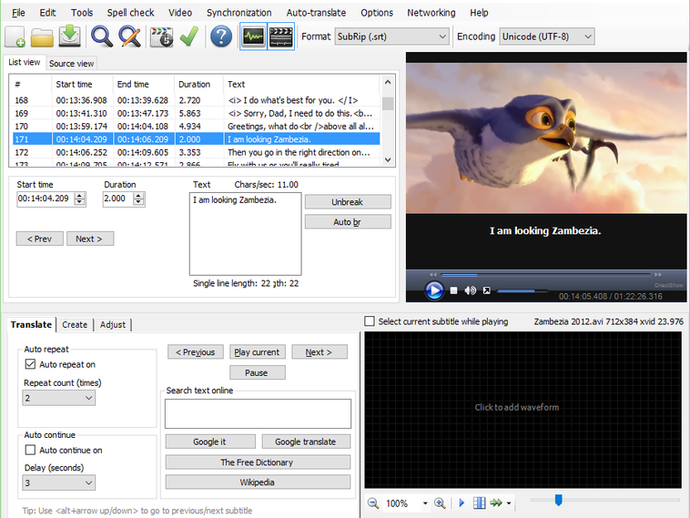
Task: Click the video position progress bar
Action: coord(546,275)
